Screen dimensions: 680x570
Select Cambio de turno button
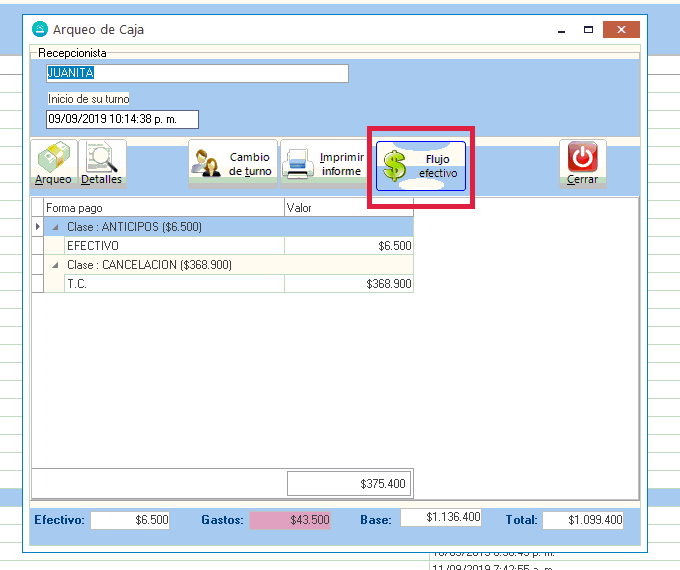click(x=233, y=164)
